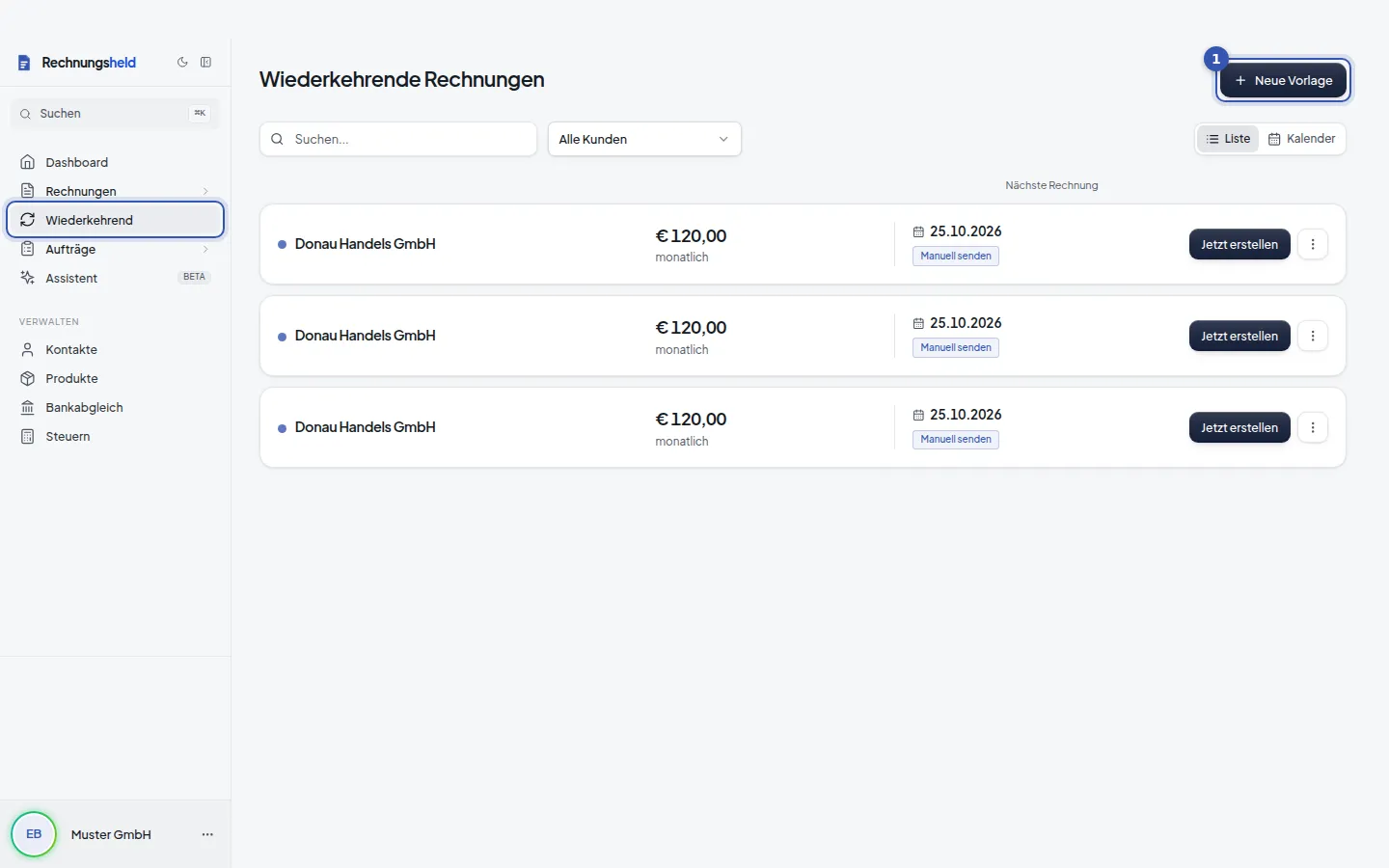Image resolution: width=1389 pixels, height=868 pixels.
Task: Click the top card's Donau Handels GmbH name
Action: (365, 244)
